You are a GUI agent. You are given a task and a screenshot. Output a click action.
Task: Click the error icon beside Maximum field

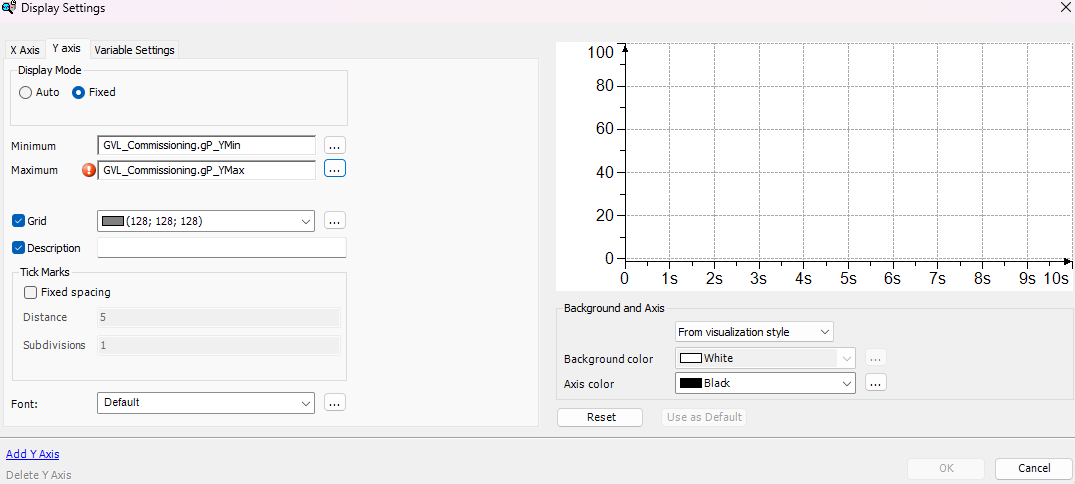coord(88,170)
